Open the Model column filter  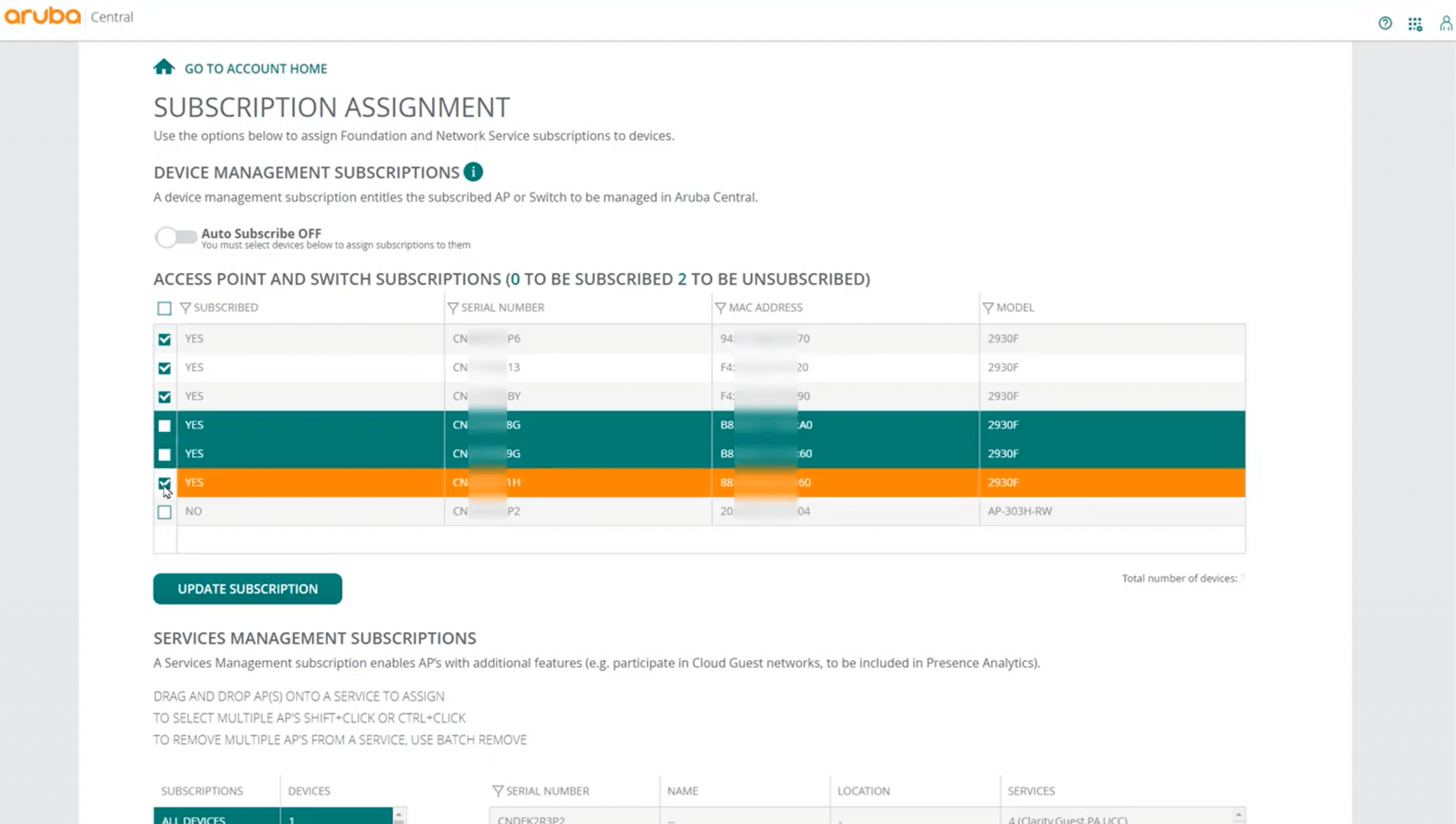click(987, 308)
